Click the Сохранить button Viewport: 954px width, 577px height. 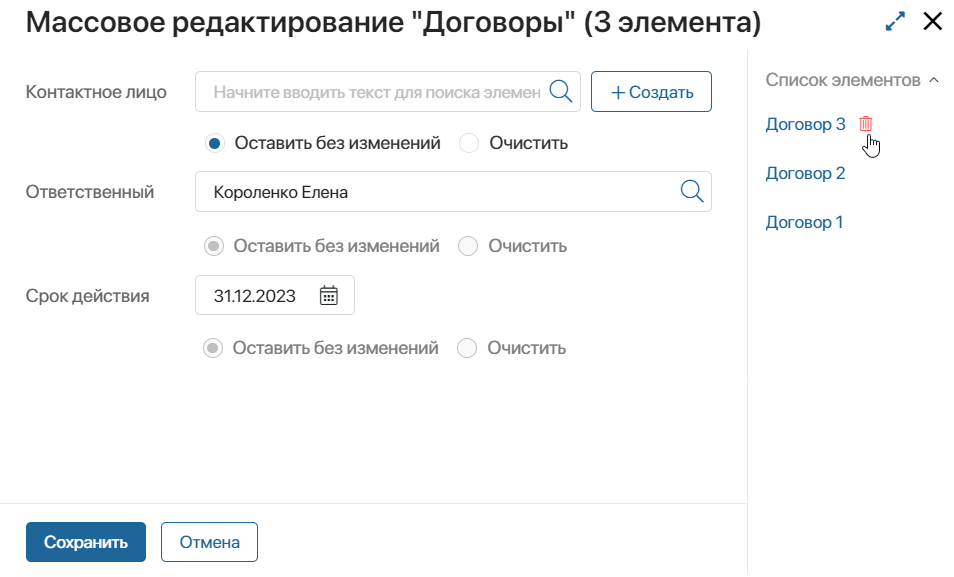coord(86,542)
